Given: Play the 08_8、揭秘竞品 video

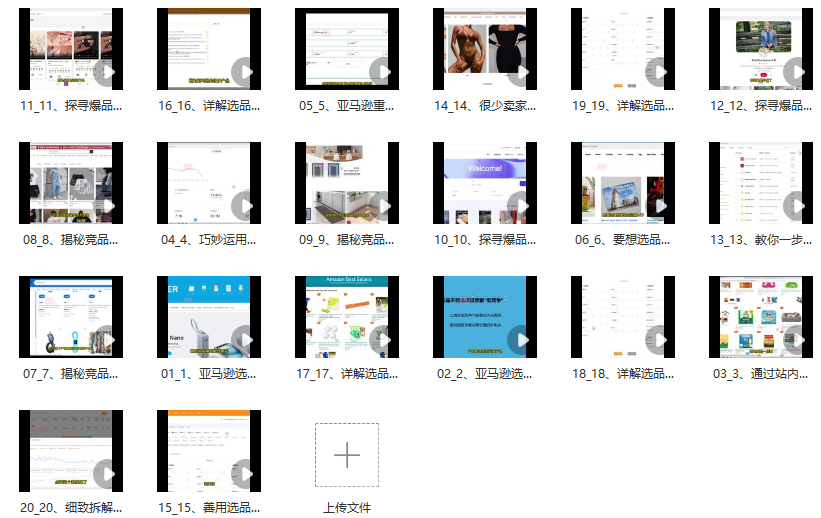Looking at the screenshot, I should 107,206.
